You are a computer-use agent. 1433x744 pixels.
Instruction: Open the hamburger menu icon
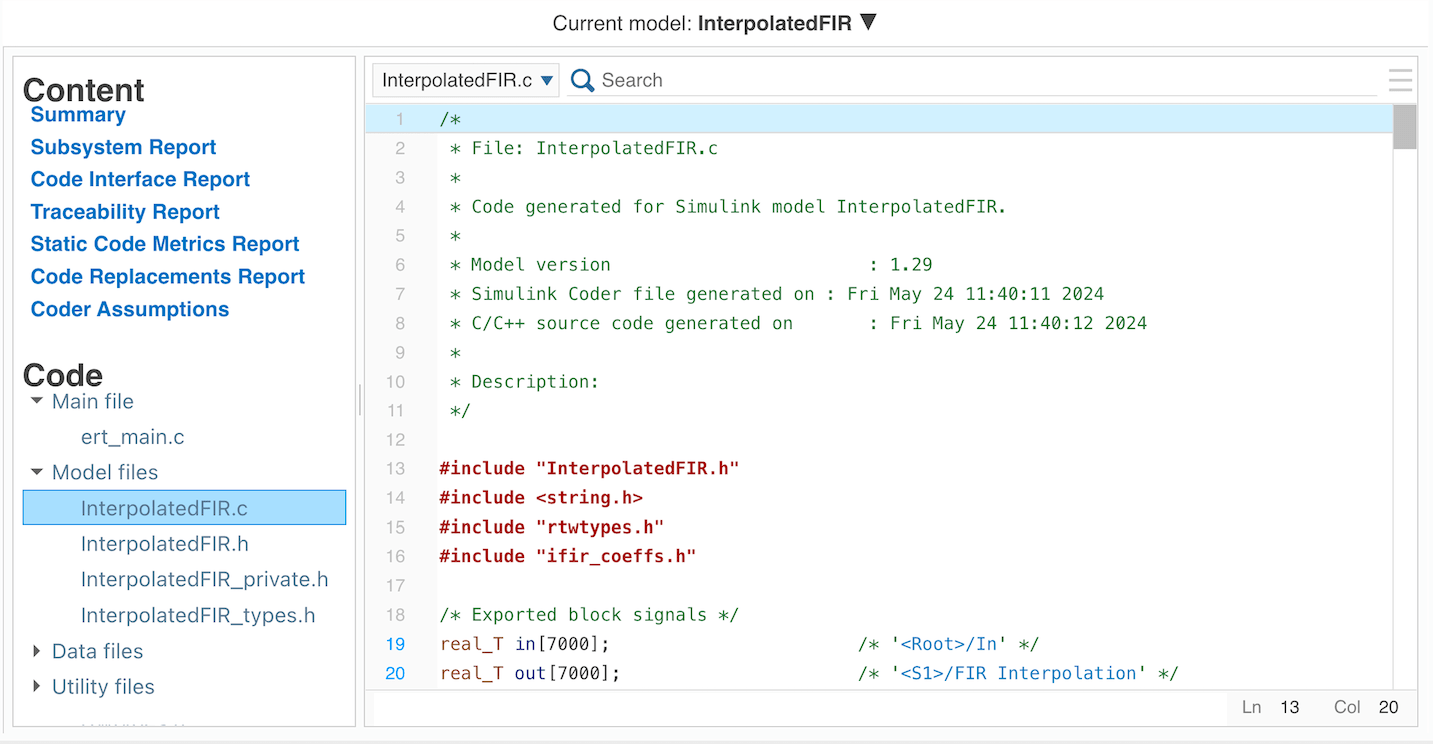coord(1400,80)
